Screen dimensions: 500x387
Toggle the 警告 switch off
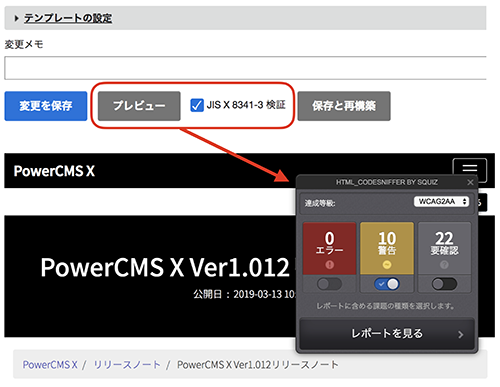[x=387, y=284]
